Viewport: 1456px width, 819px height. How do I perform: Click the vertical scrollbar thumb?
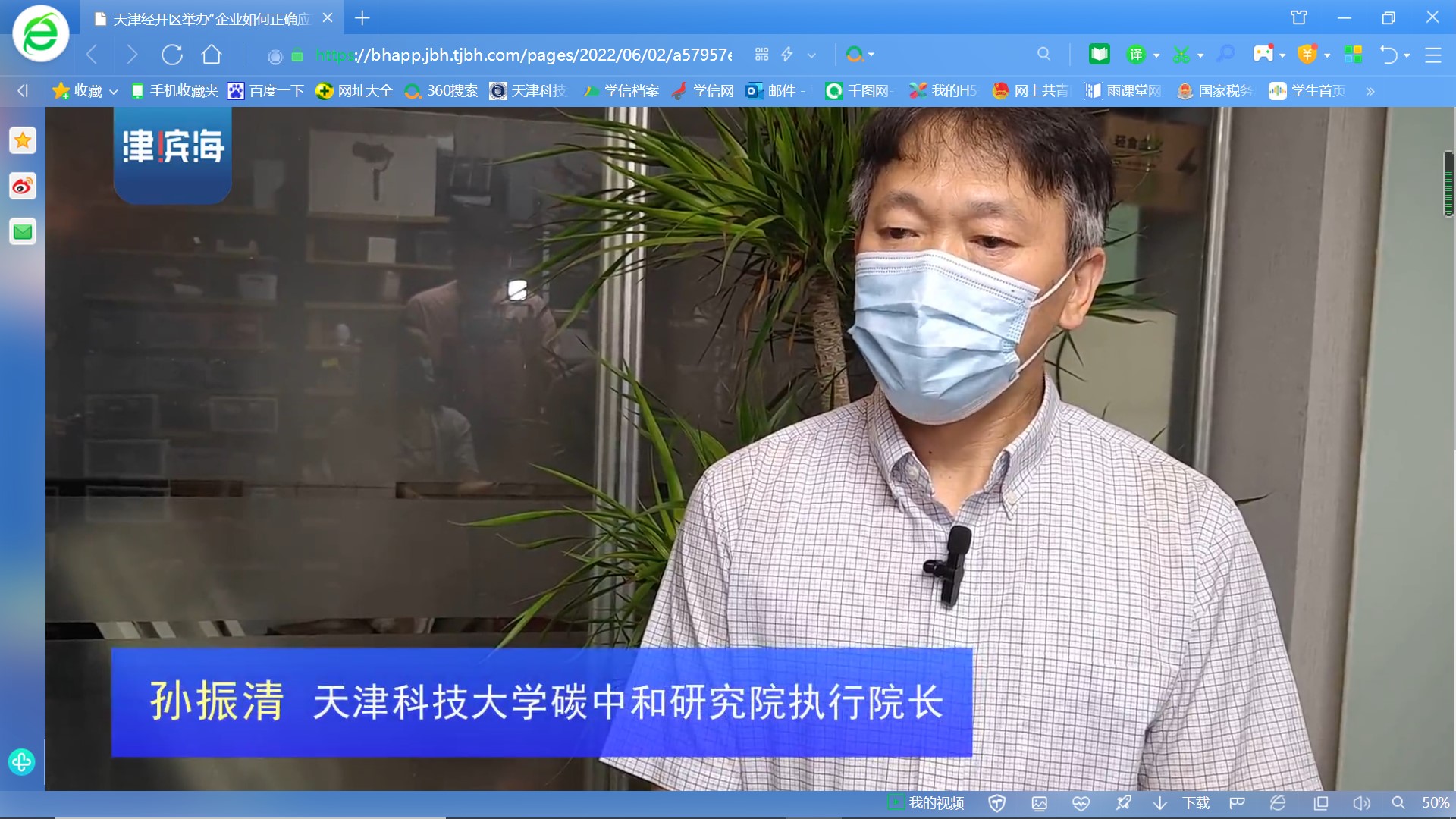1448,184
